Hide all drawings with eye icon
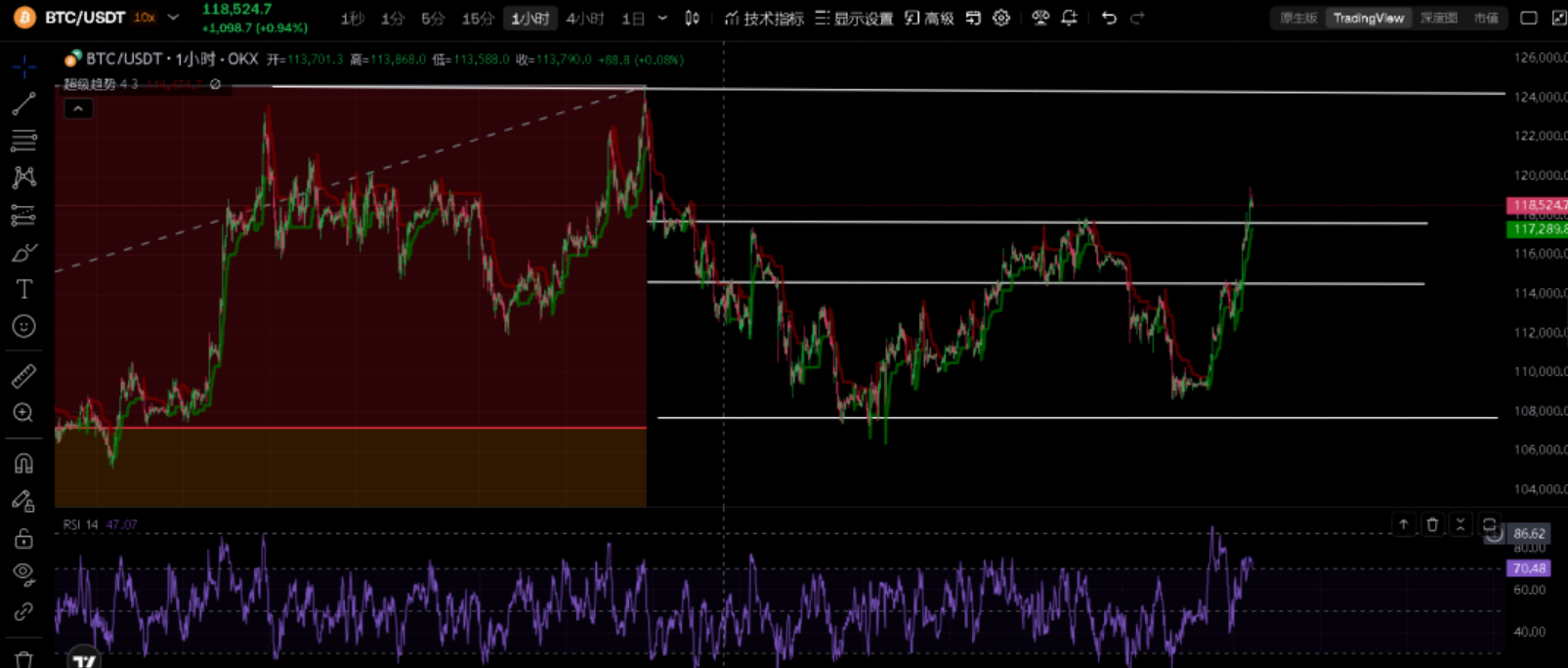1568x668 pixels. pos(23,573)
